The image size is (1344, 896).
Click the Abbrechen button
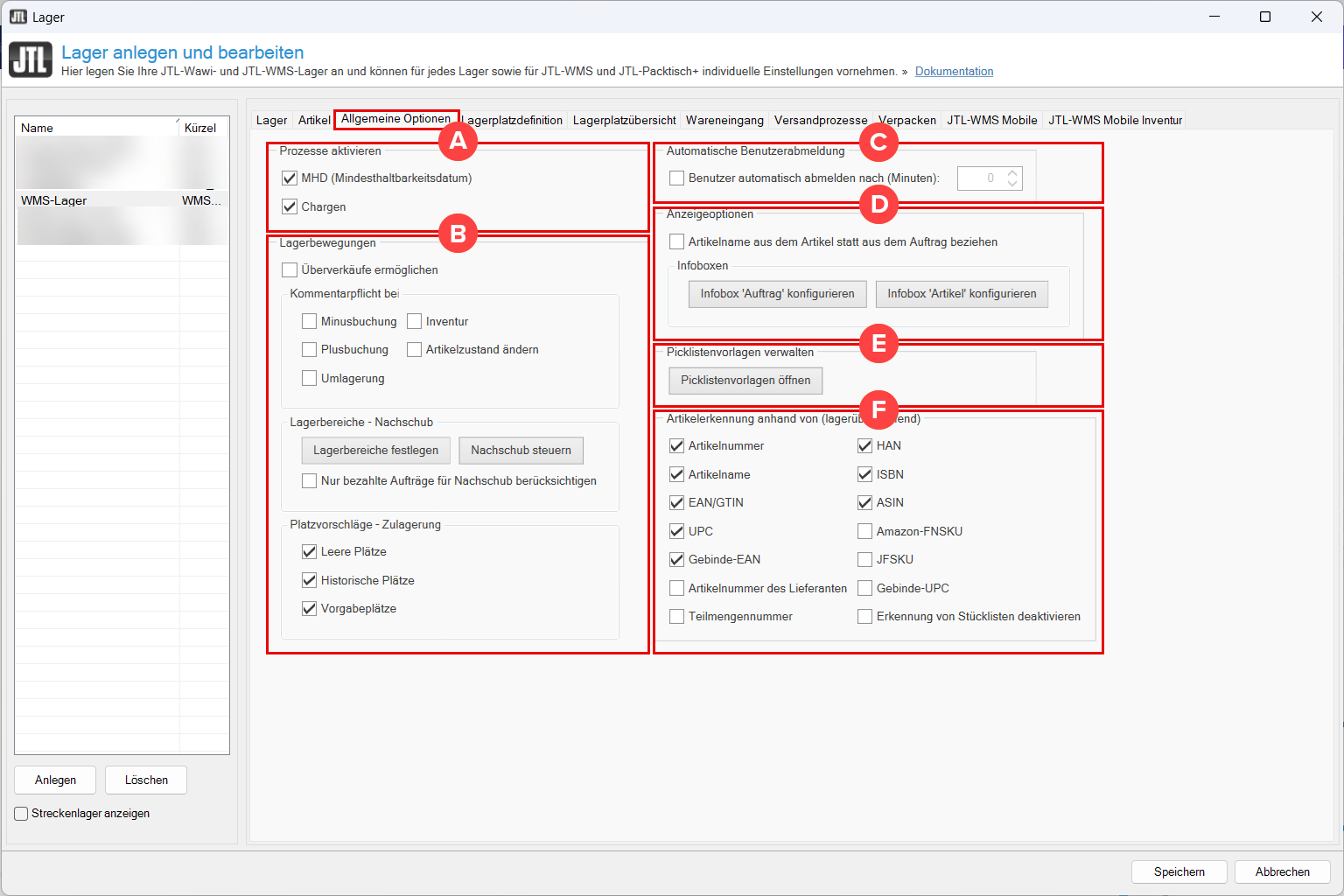[x=1283, y=872]
